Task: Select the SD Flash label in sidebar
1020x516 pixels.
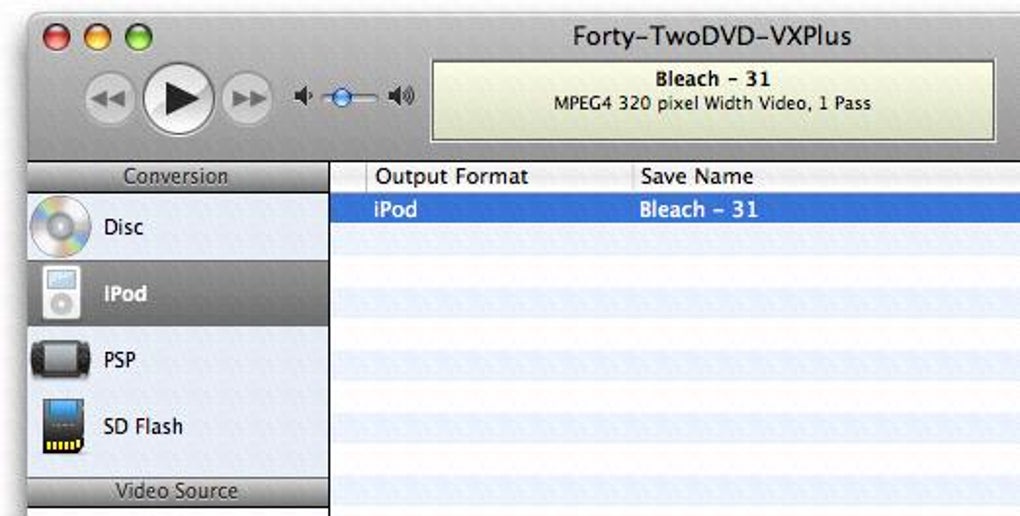Action: tap(143, 426)
